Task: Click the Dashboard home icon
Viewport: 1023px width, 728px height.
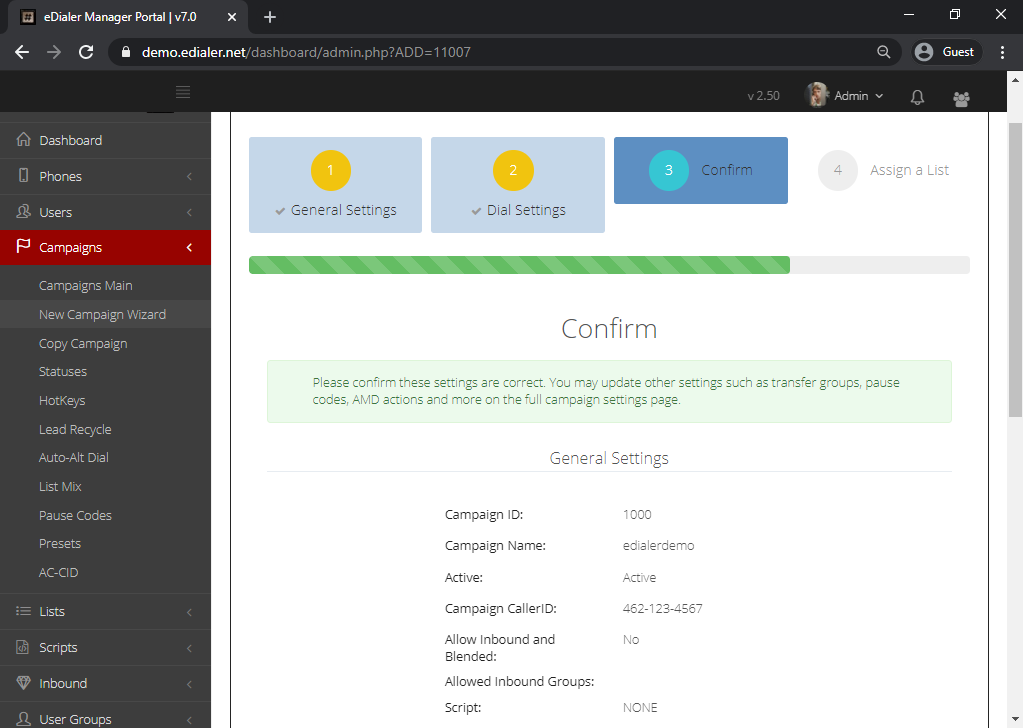Action: click(23, 140)
